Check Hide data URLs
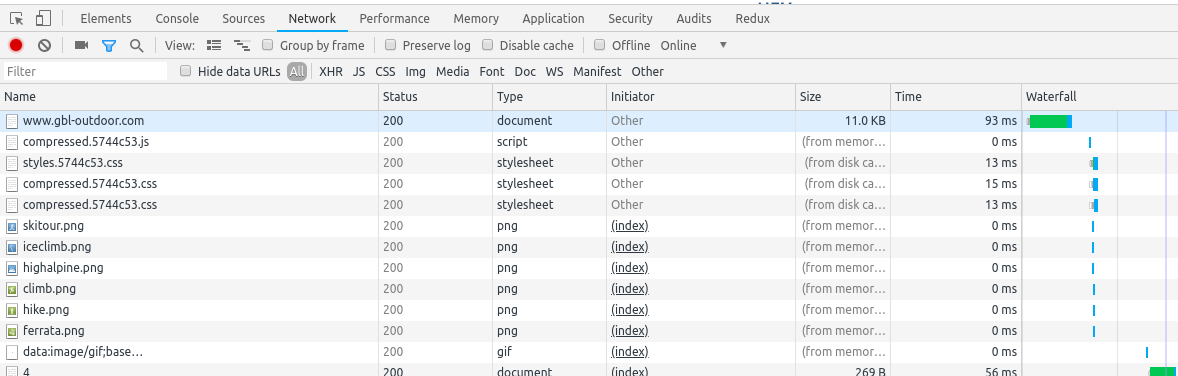1178x376 pixels. (186, 71)
